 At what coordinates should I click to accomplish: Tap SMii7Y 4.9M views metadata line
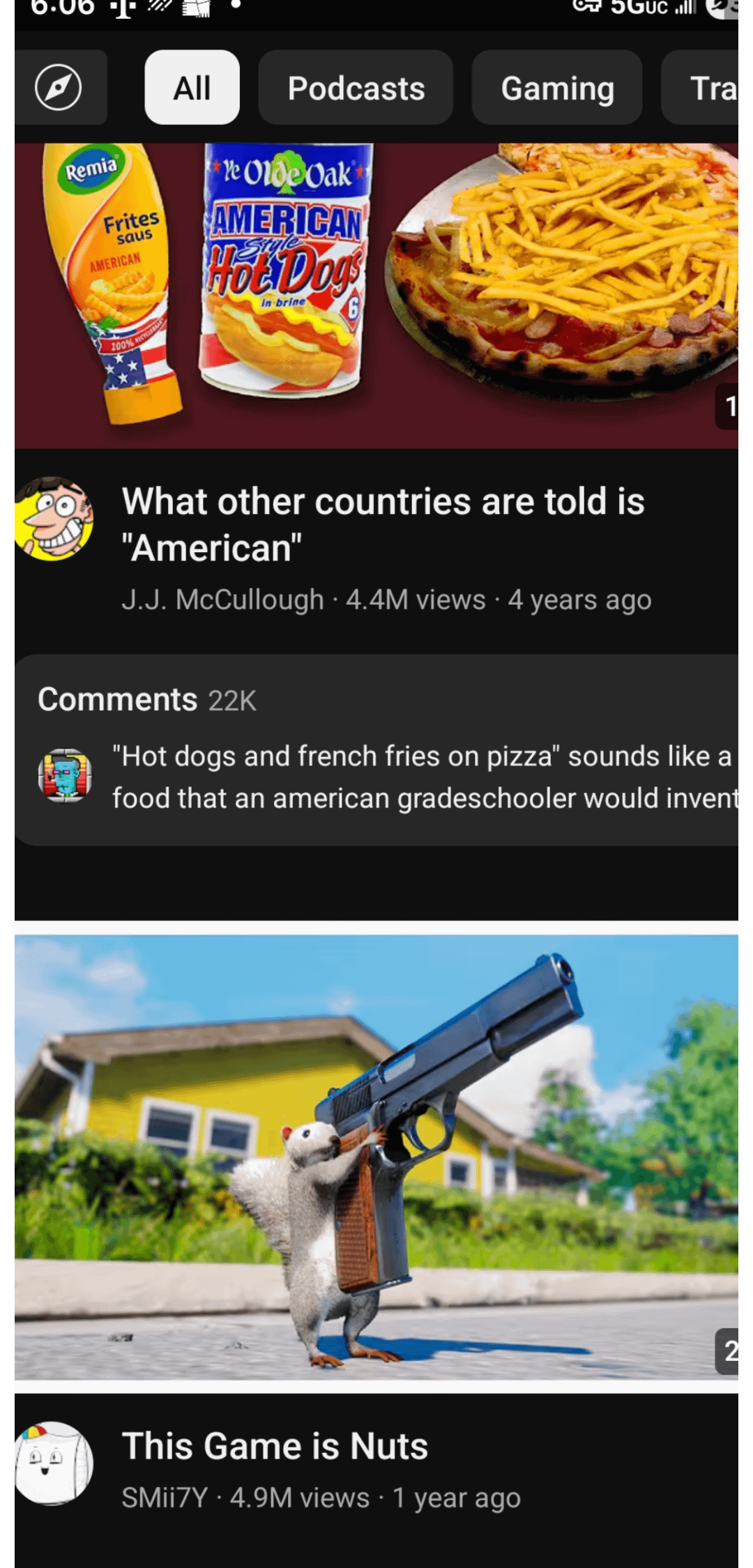[321, 1497]
